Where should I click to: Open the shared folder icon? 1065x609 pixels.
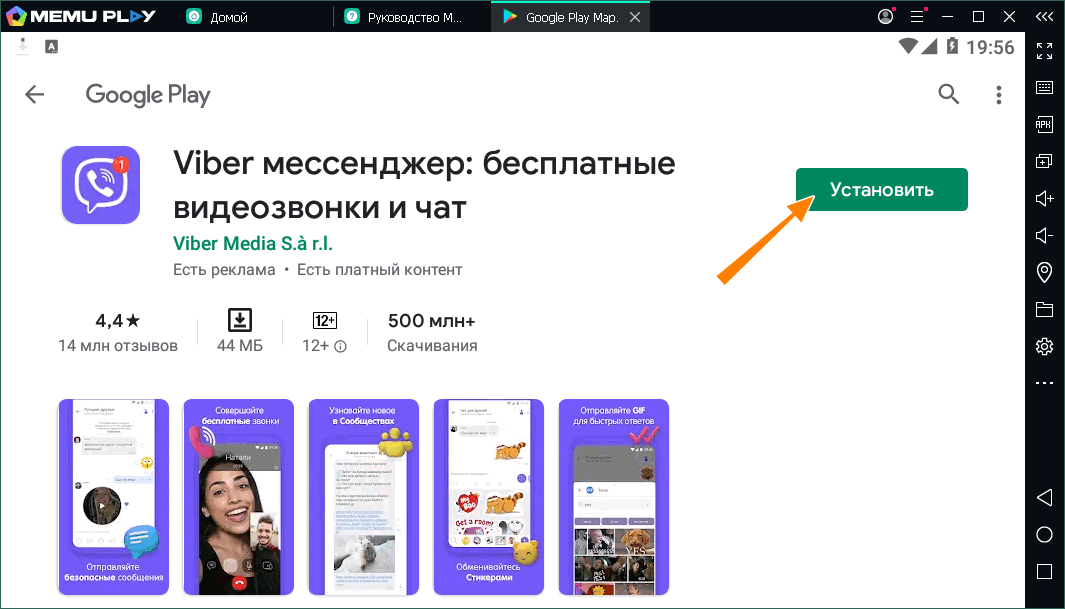(1045, 310)
